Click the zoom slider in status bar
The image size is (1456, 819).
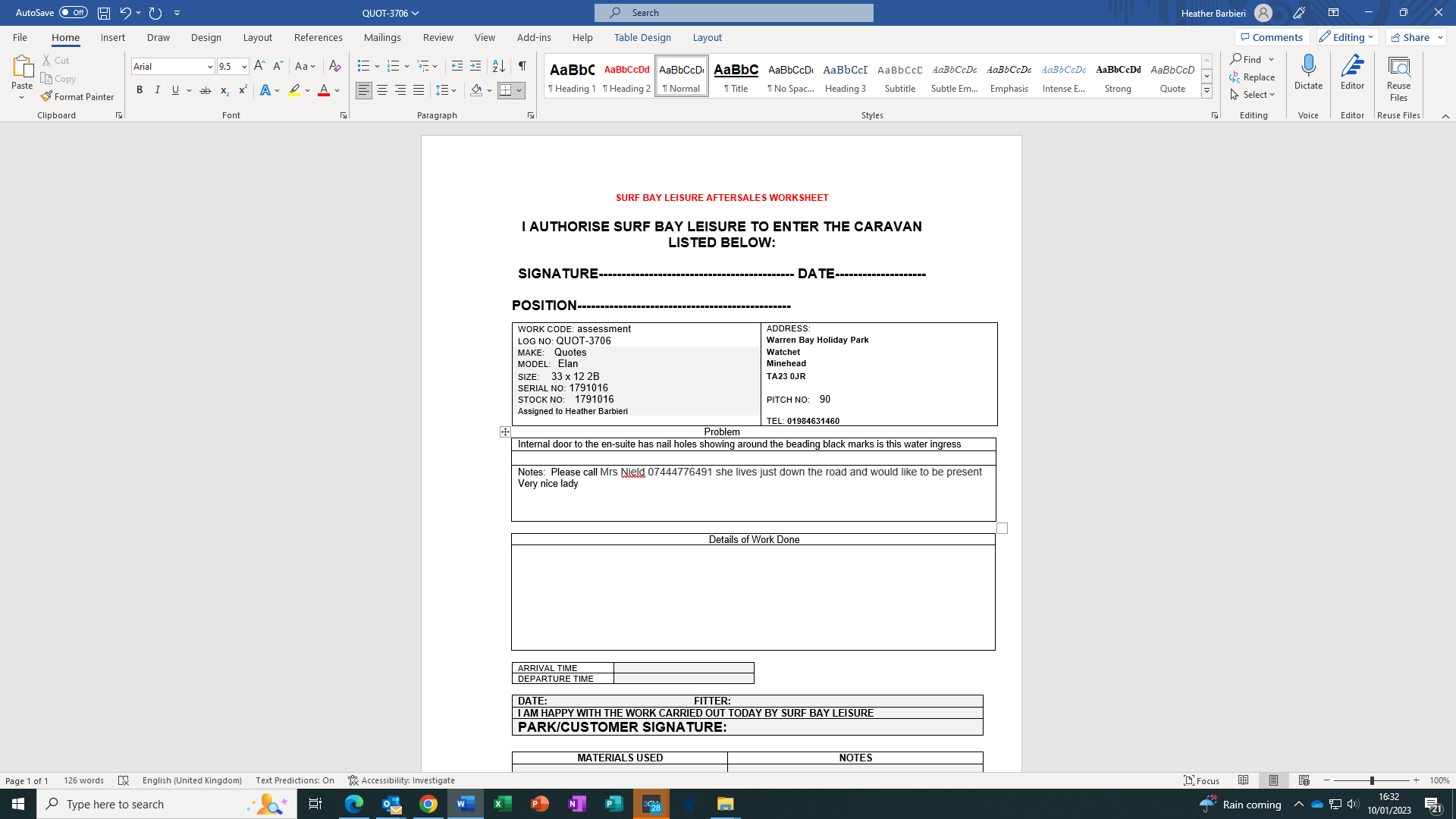1371,780
